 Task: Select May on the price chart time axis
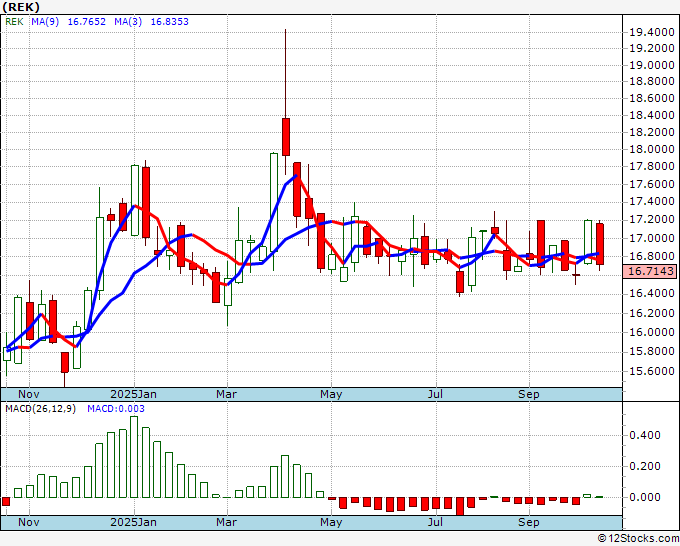(331, 394)
